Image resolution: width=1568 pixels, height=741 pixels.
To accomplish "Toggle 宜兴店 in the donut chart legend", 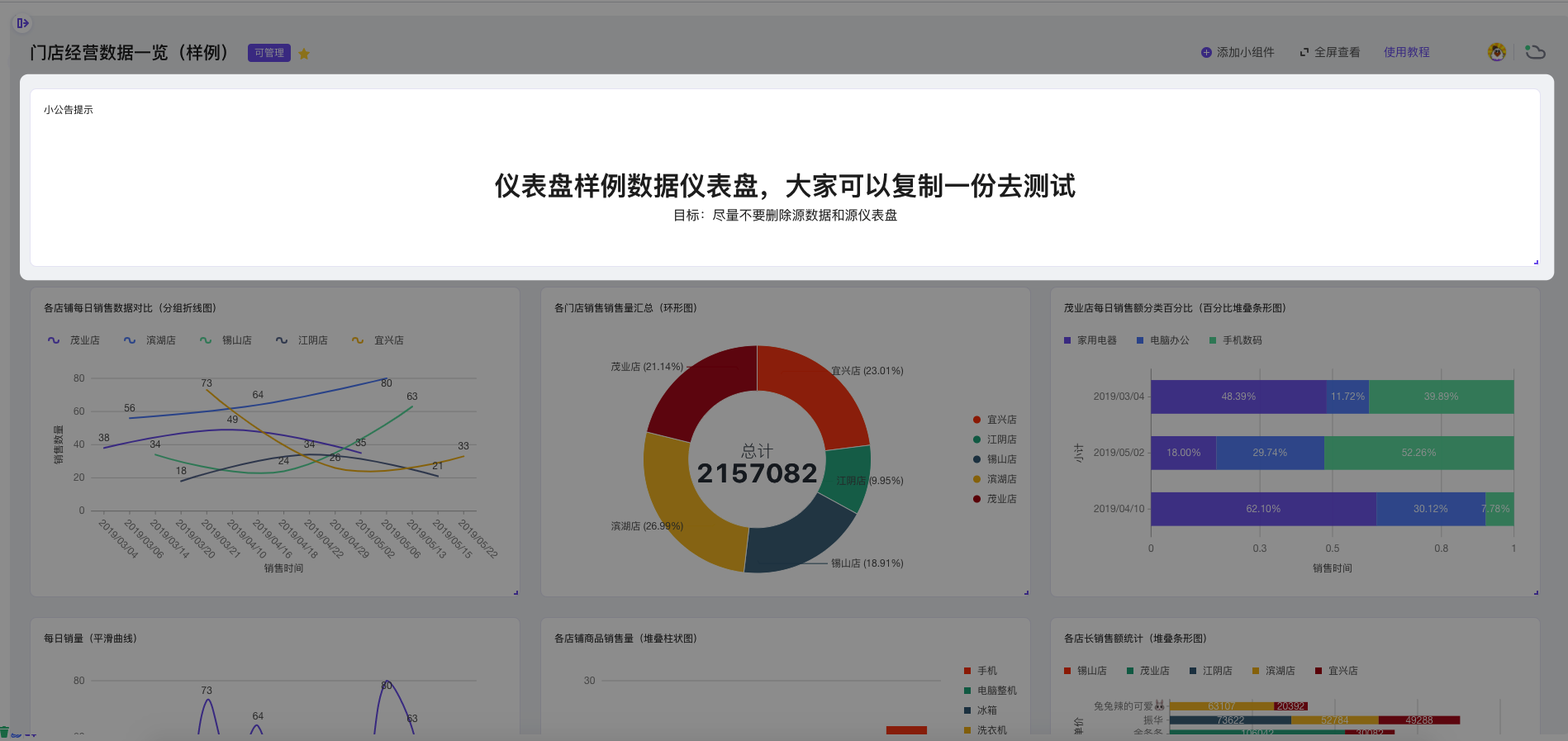I will [x=995, y=420].
